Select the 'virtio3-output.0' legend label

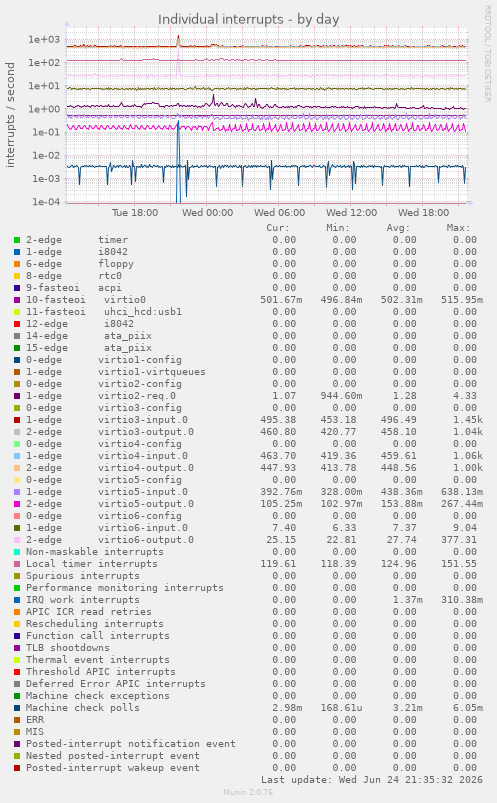point(146,432)
